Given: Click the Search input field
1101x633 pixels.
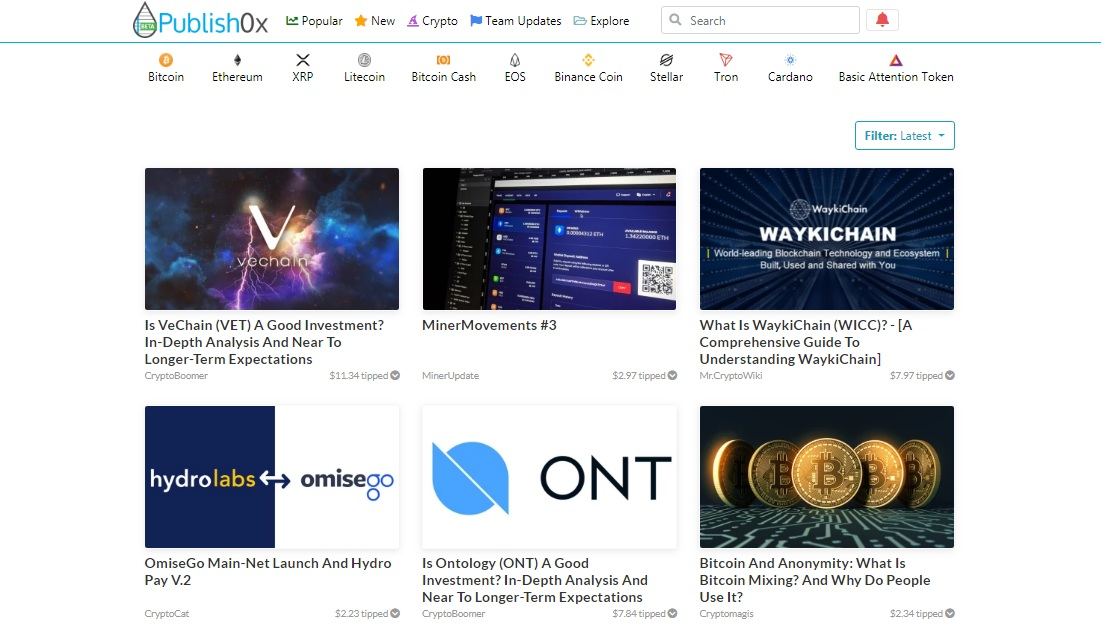Looking at the screenshot, I should pyautogui.click(x=760, y=20).
